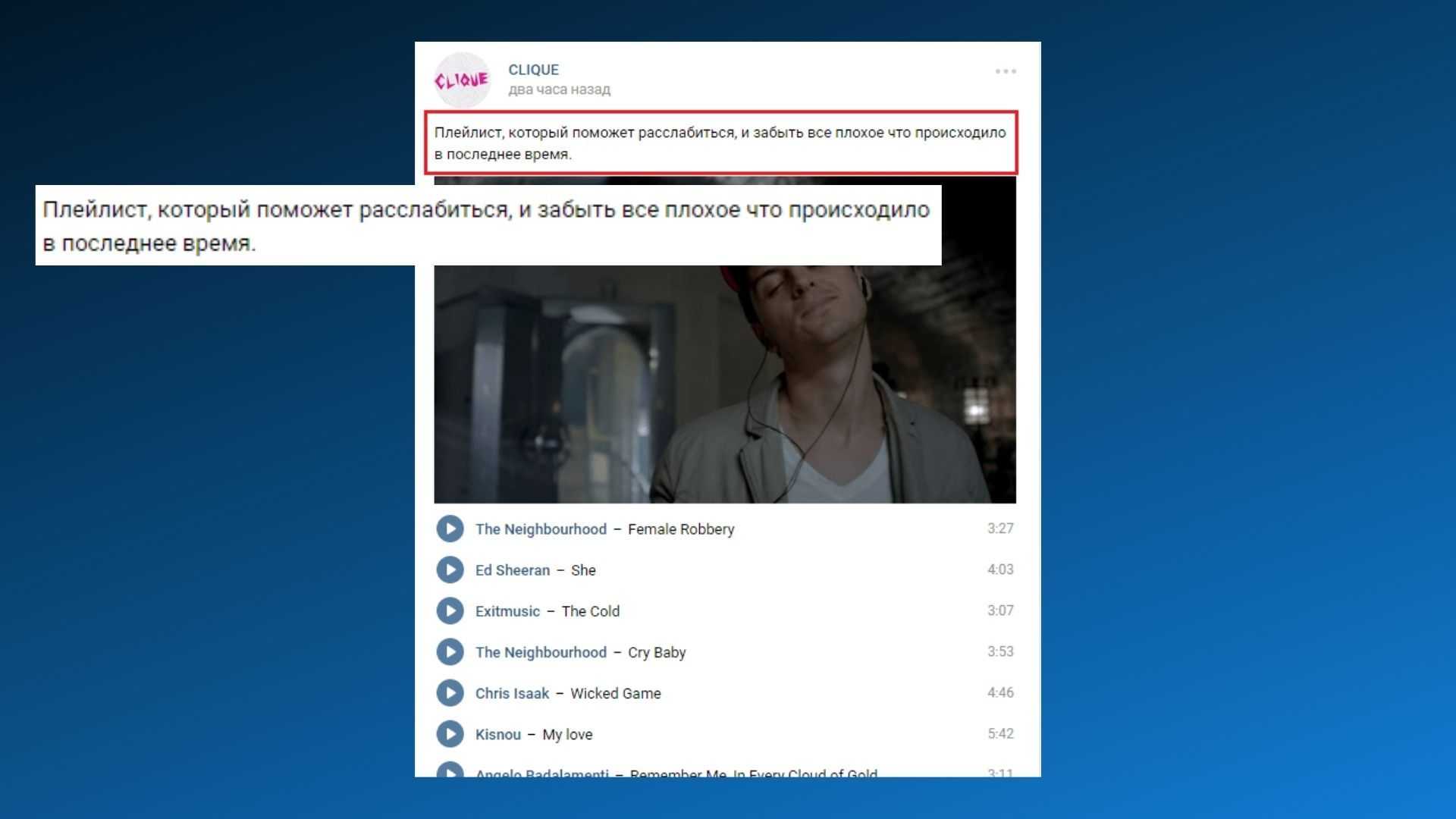The image size is (1456, 819).
Task: Click the red-outlined post text
Action: pos(720,143)
